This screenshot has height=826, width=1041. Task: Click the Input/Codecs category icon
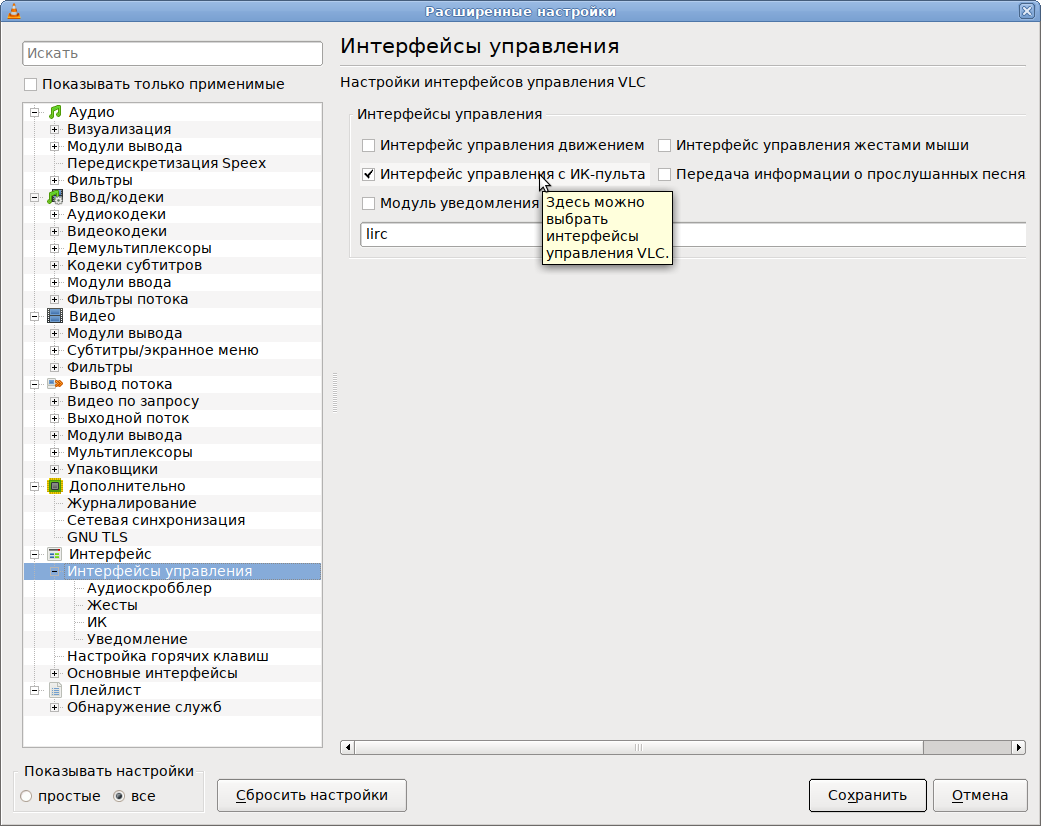[55, 197]
